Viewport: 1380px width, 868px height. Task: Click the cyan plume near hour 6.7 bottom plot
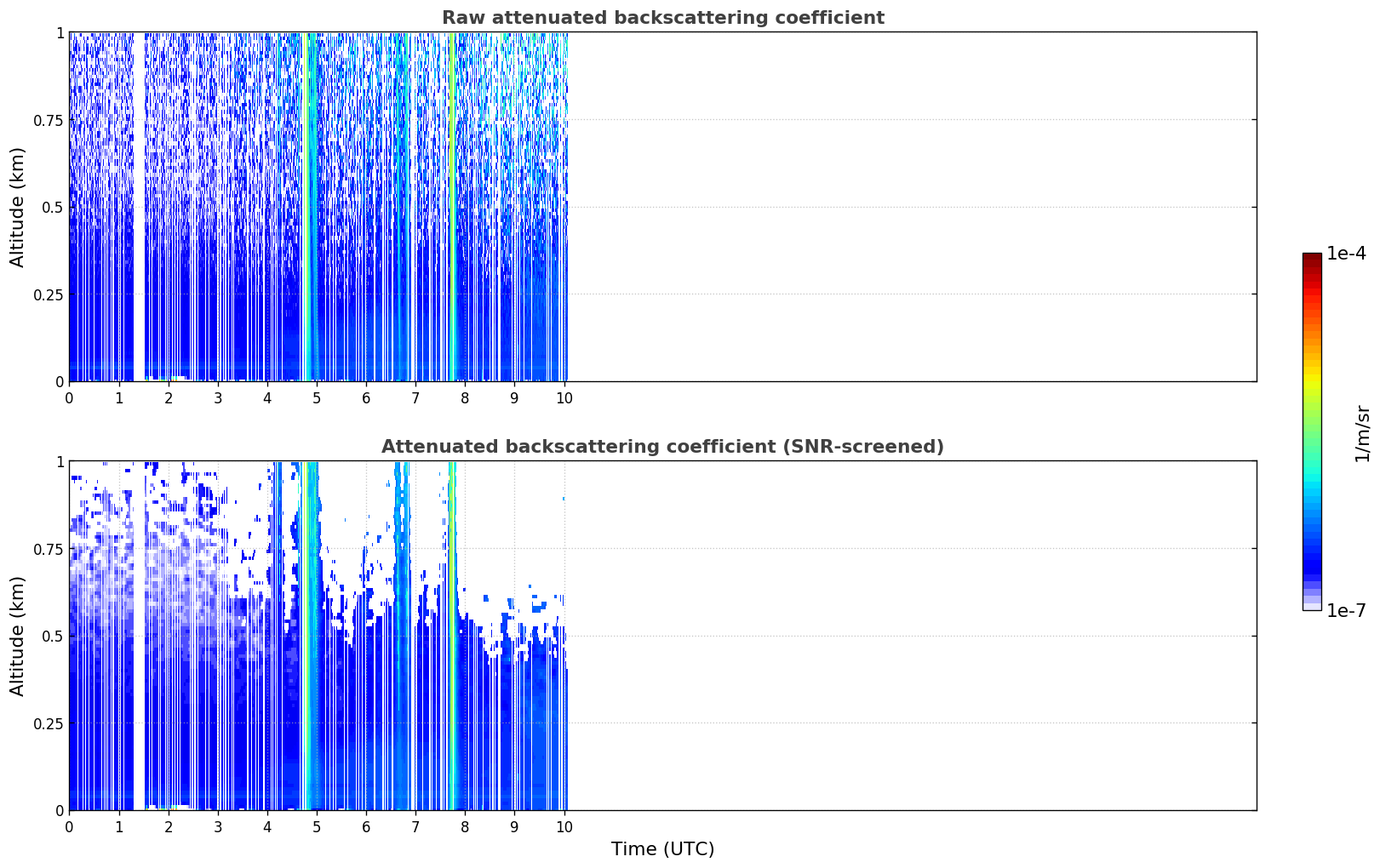point(402,636)
